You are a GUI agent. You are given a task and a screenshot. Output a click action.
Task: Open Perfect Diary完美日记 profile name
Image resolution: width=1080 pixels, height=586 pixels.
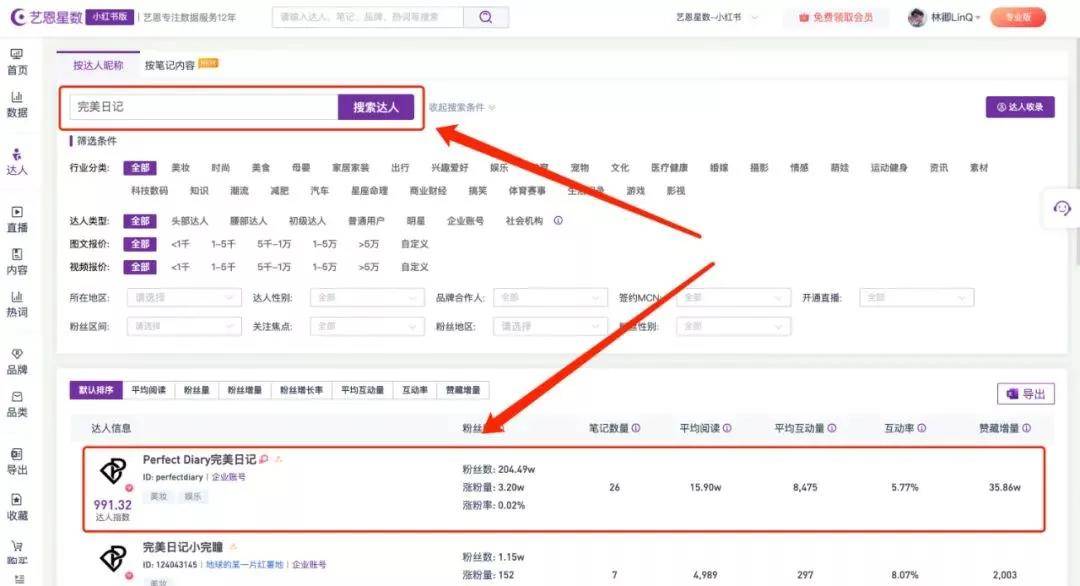pos(199,459)
